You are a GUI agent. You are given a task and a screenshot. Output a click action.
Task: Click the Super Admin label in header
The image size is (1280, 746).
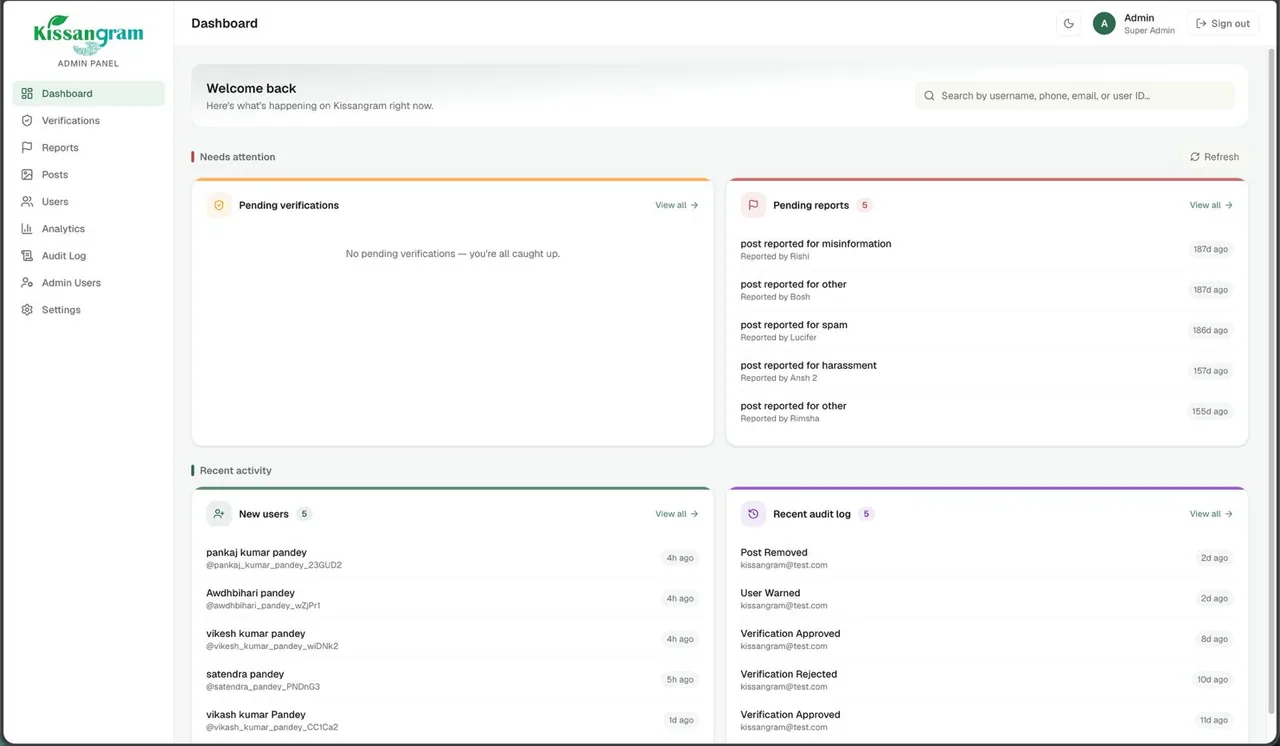1149,31
